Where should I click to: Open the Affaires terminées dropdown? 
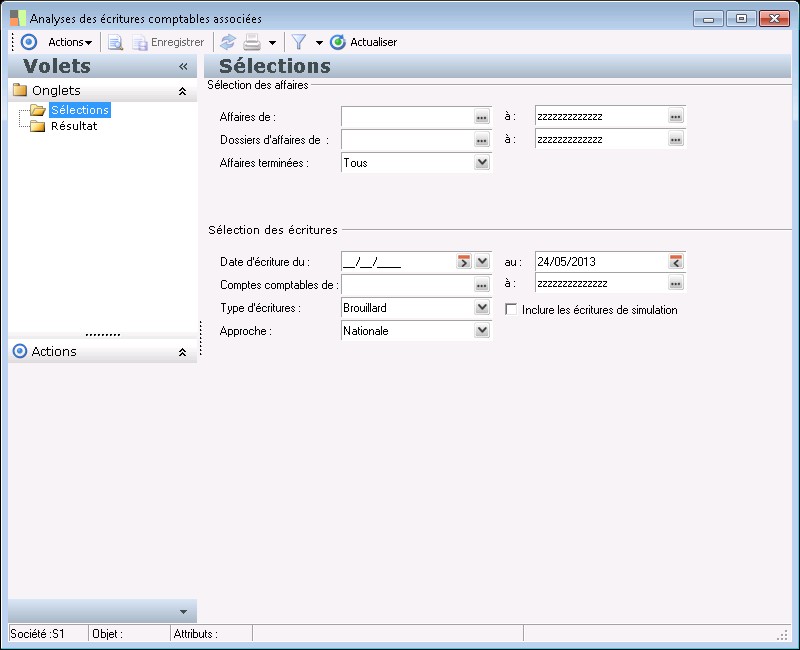(482, 162)
